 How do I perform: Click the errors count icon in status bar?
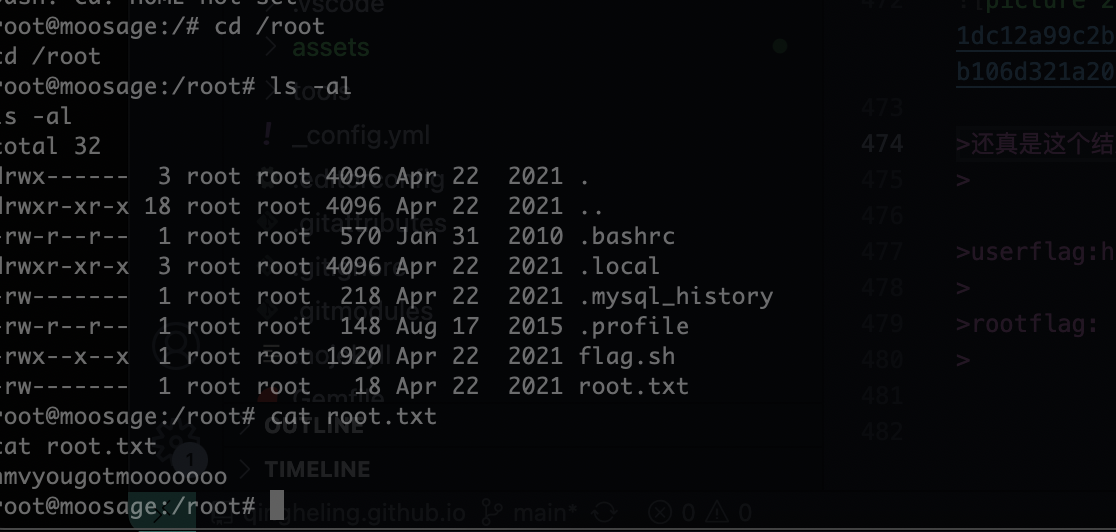coord(660,513)
